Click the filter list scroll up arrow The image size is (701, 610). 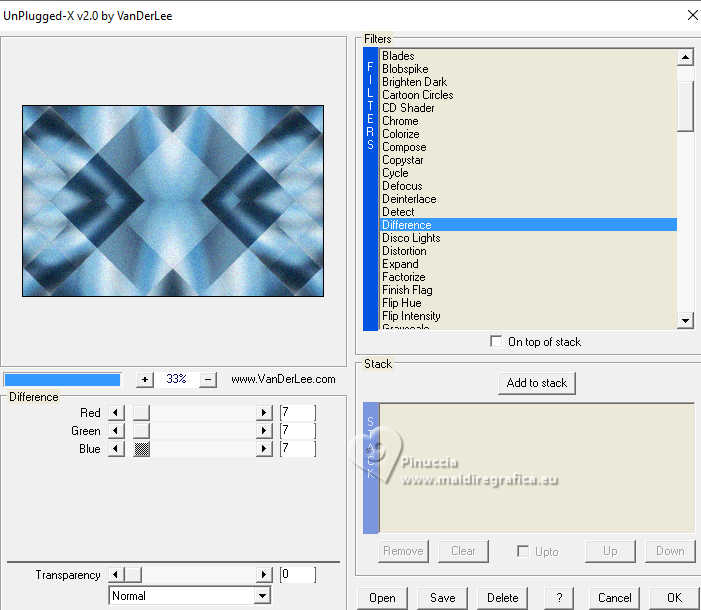pos(685,57)
